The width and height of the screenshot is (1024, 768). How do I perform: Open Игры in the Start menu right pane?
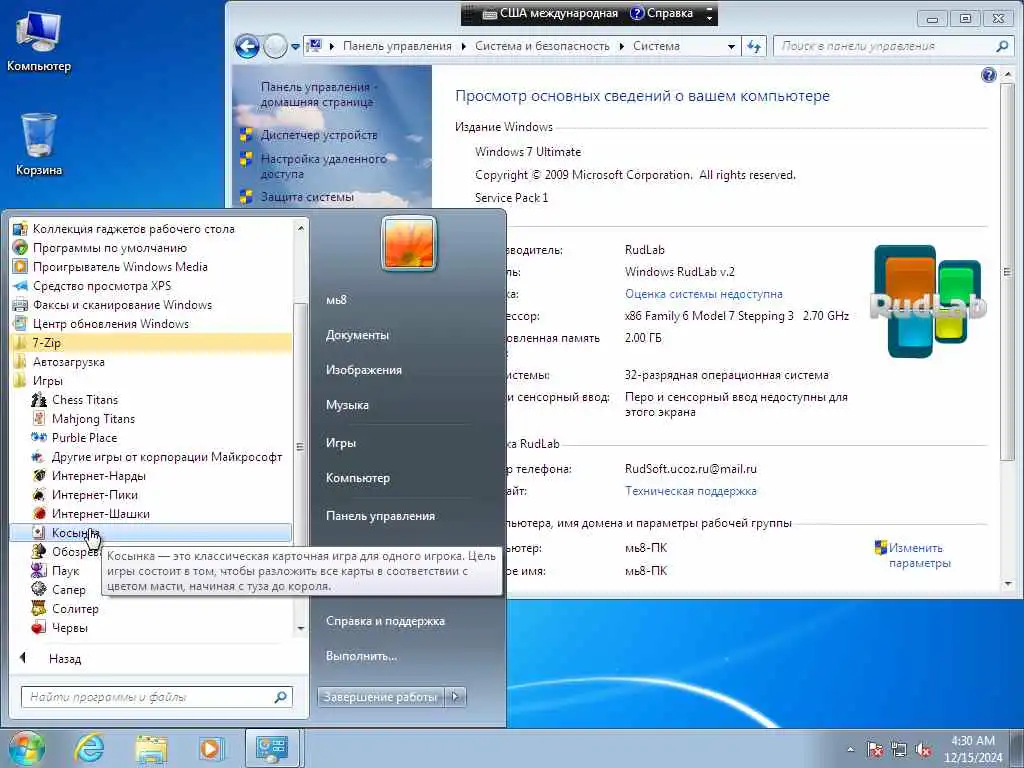341,443
